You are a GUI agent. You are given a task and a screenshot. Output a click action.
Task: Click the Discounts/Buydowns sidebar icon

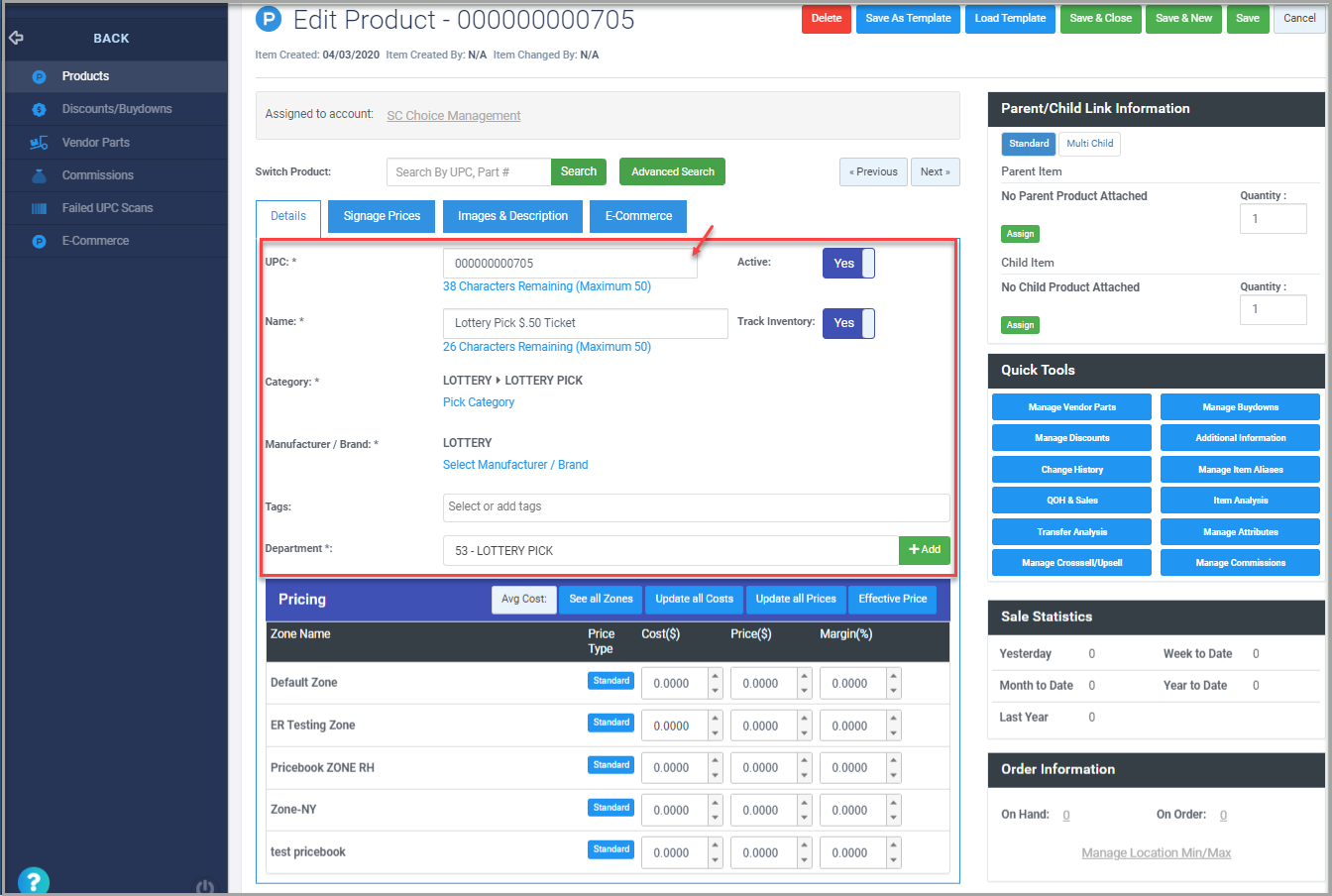[39, 109]
